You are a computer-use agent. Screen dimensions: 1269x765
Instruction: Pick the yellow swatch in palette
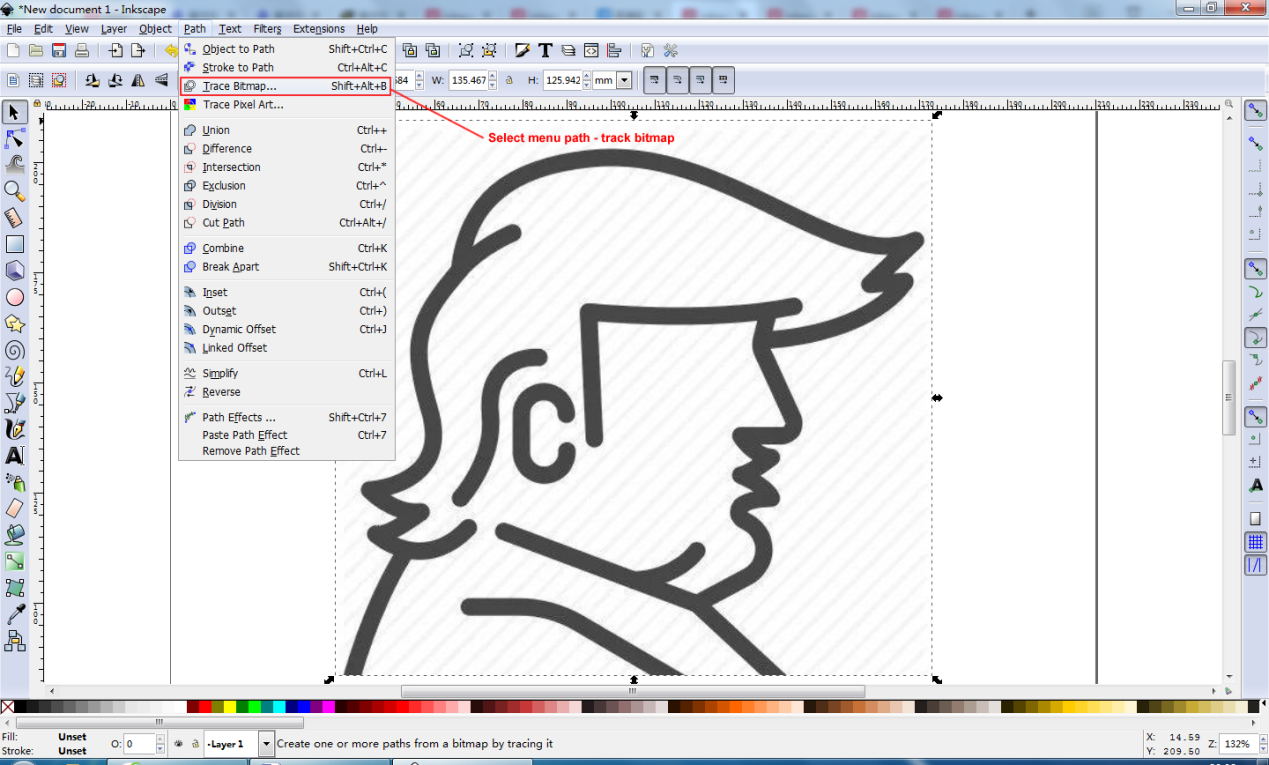[229, 707]
